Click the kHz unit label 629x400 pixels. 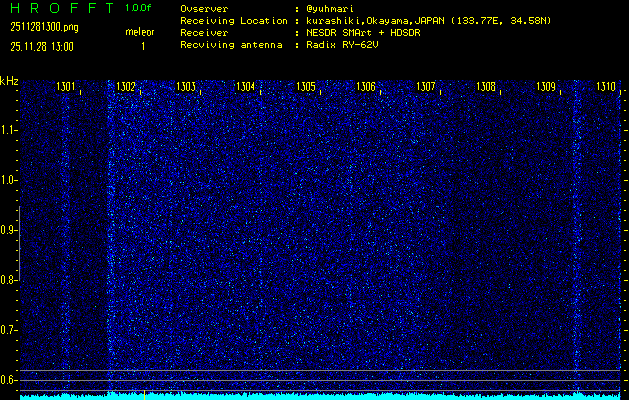click(x=9, y=81)
